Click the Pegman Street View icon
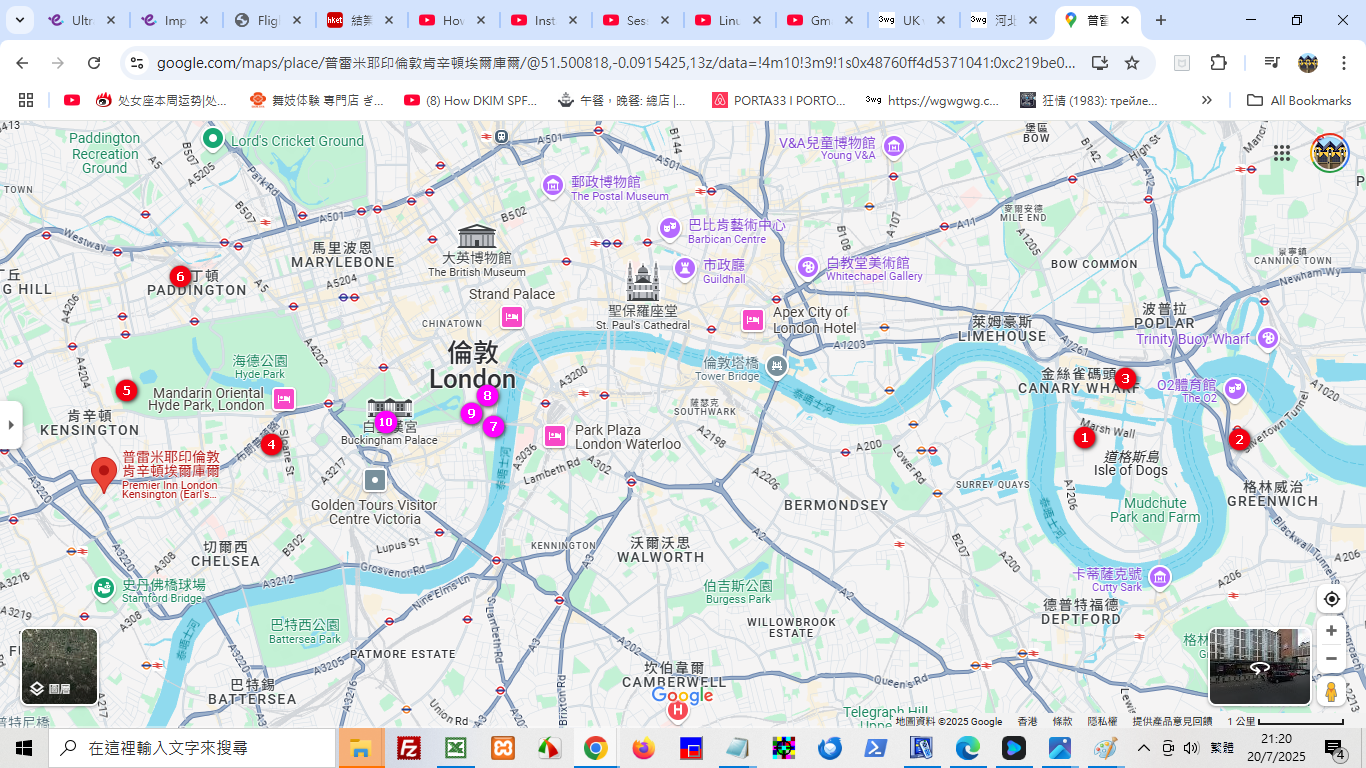The image size is (1366, 768). point(1331,692)
